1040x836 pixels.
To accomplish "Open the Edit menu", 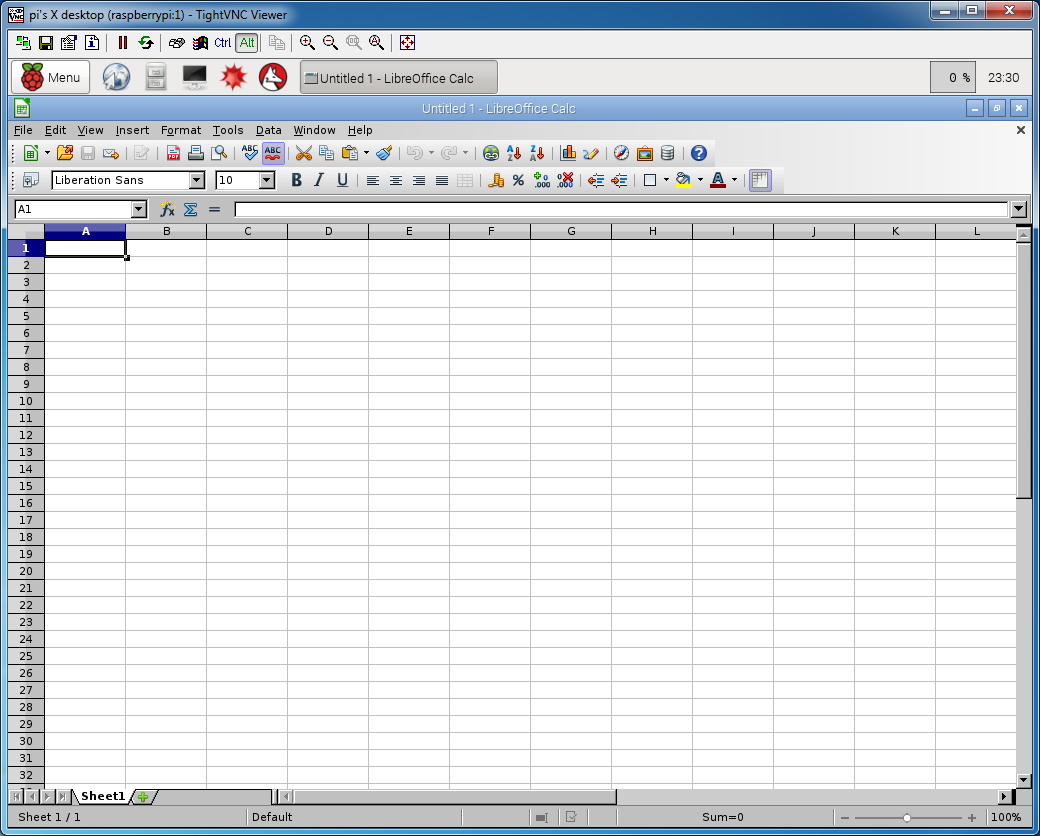I will click(55, 130).
